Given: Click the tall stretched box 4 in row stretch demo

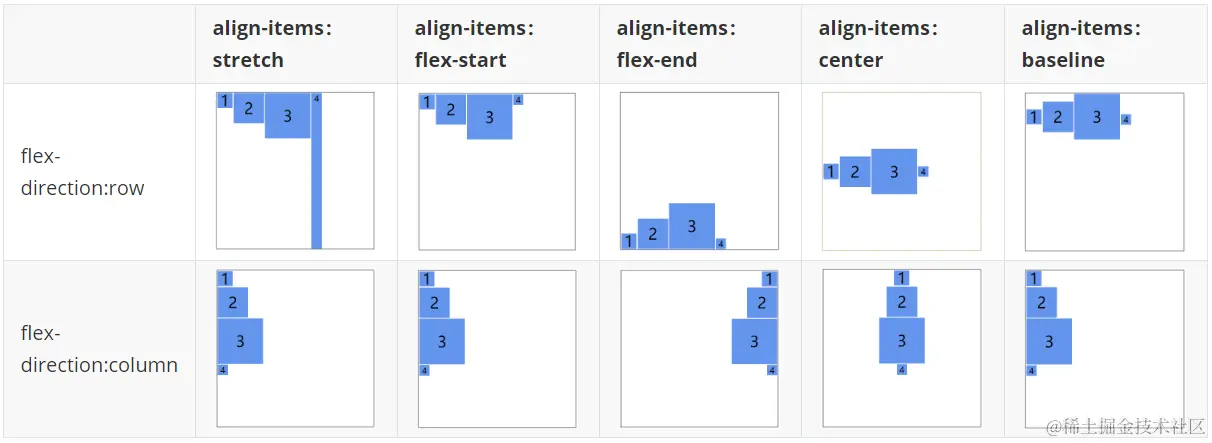Looking at the screenshot, I should (316, 180).
